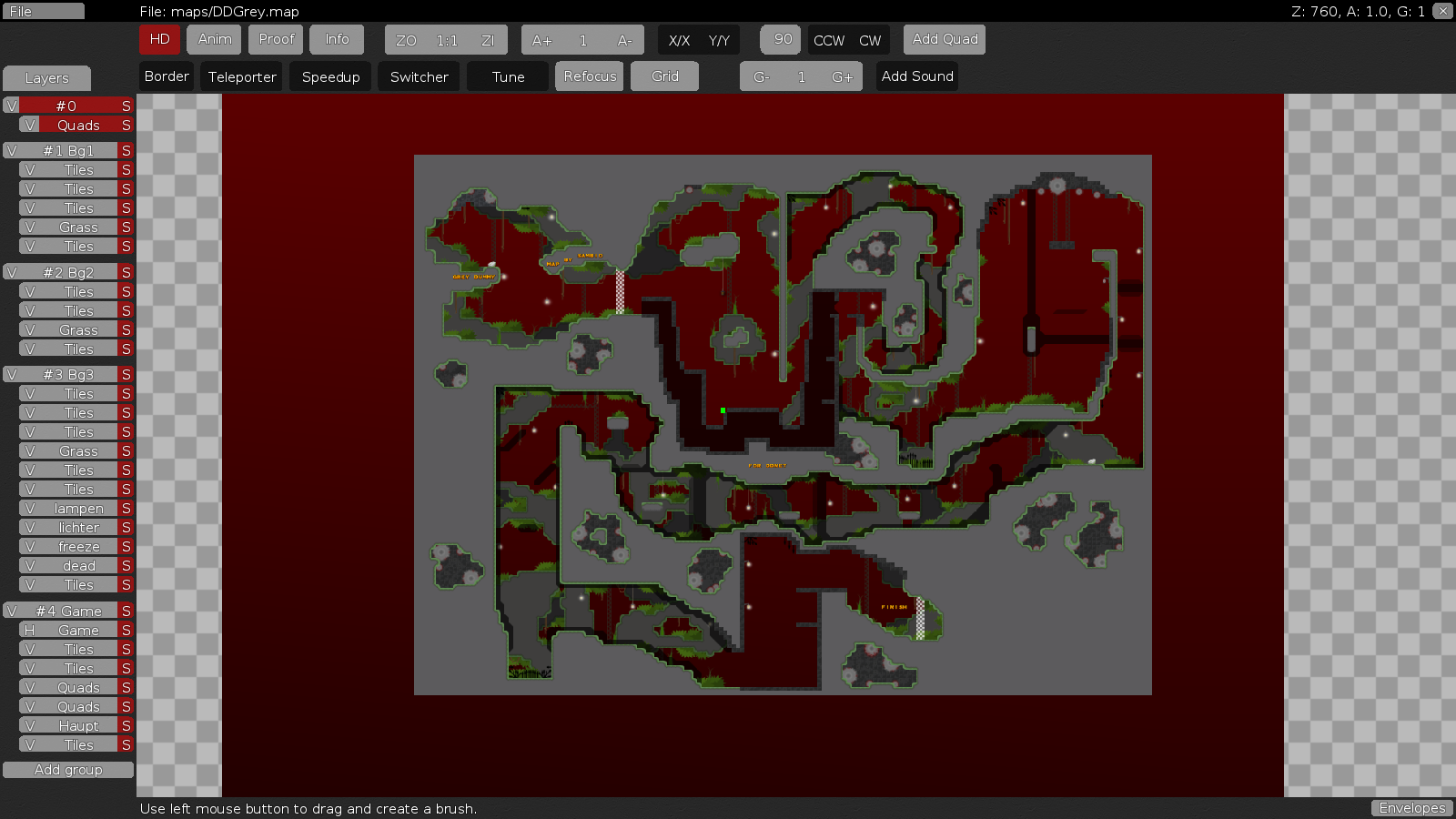Open the File menu
The image size is (1456, 819).
[x=43, y=12]
